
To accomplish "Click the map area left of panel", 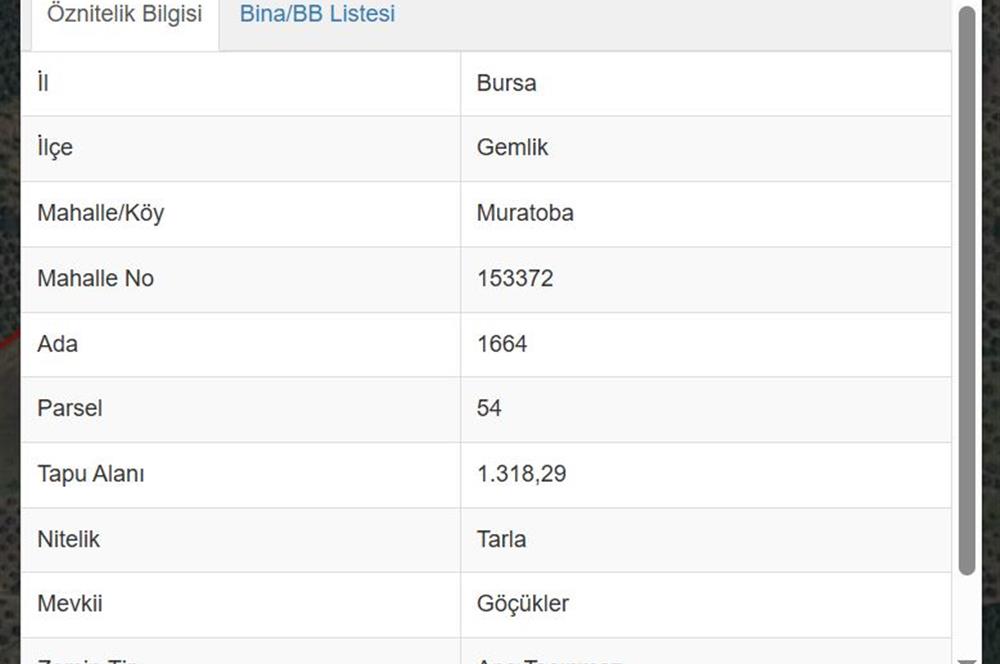I will pos(10,332).
